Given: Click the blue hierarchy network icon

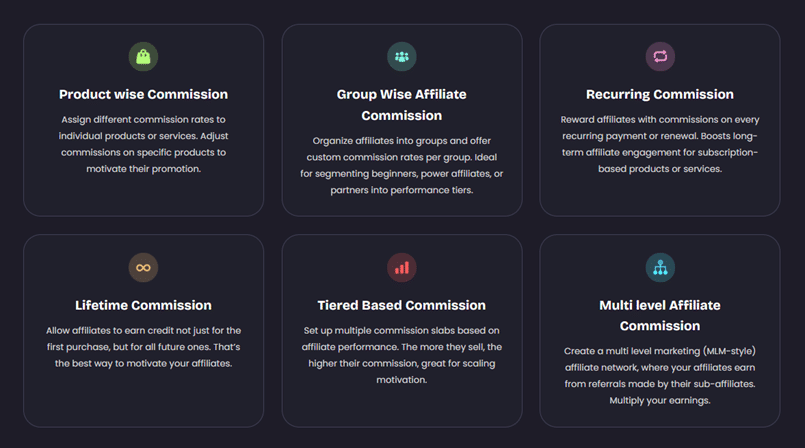Looking at the screenshot, I should click(660, 268).
